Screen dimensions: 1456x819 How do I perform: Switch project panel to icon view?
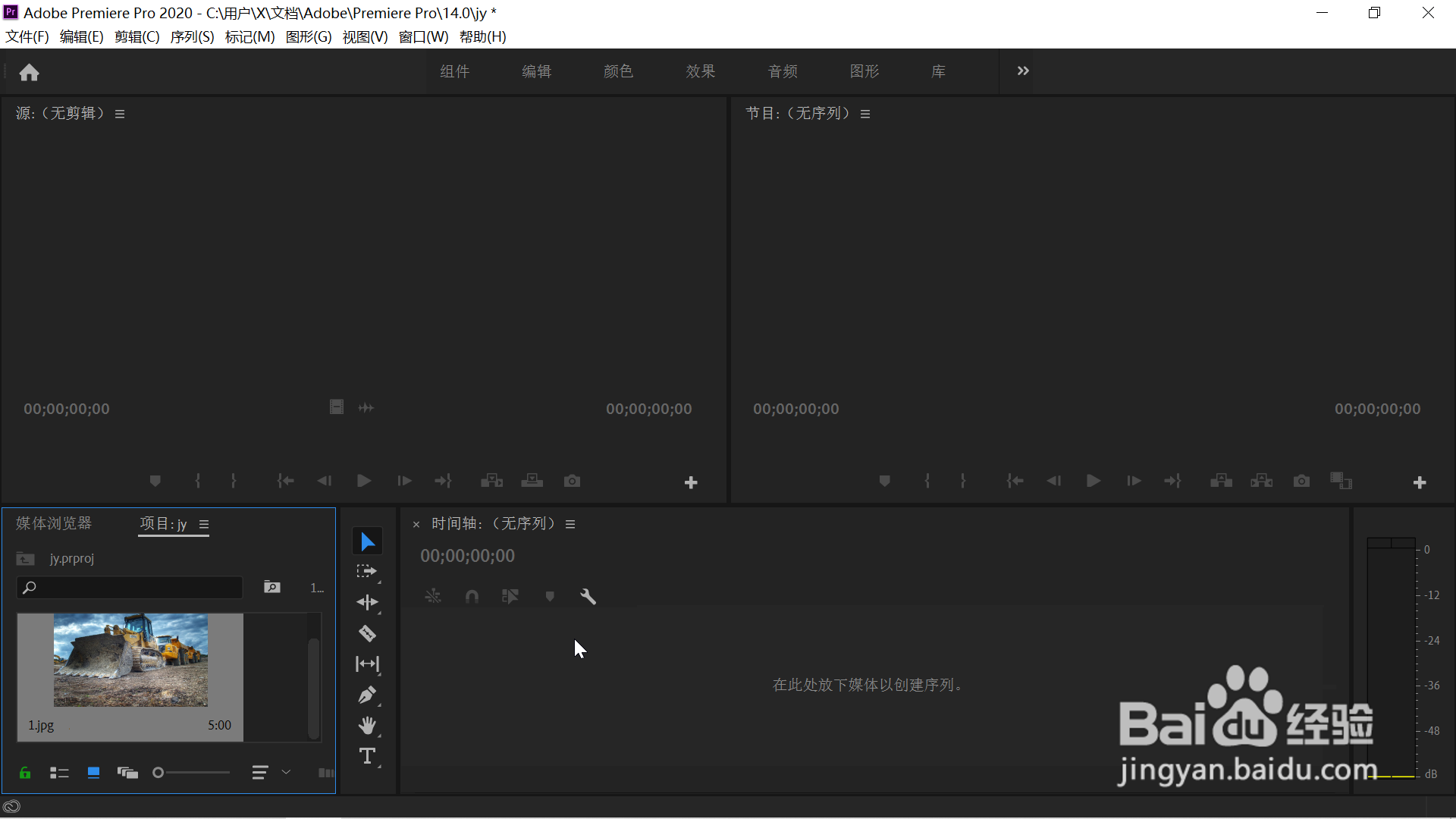pyautogui.click(x=93, y=773)
